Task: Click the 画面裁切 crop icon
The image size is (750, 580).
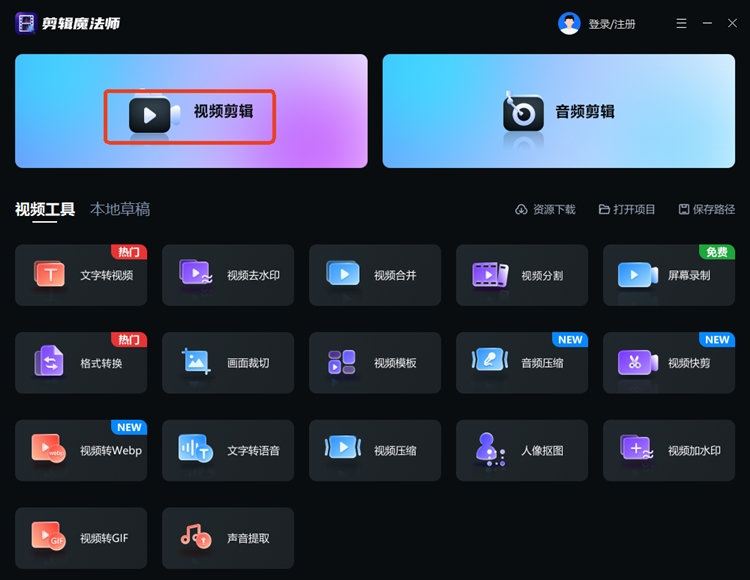Action: 196,361
